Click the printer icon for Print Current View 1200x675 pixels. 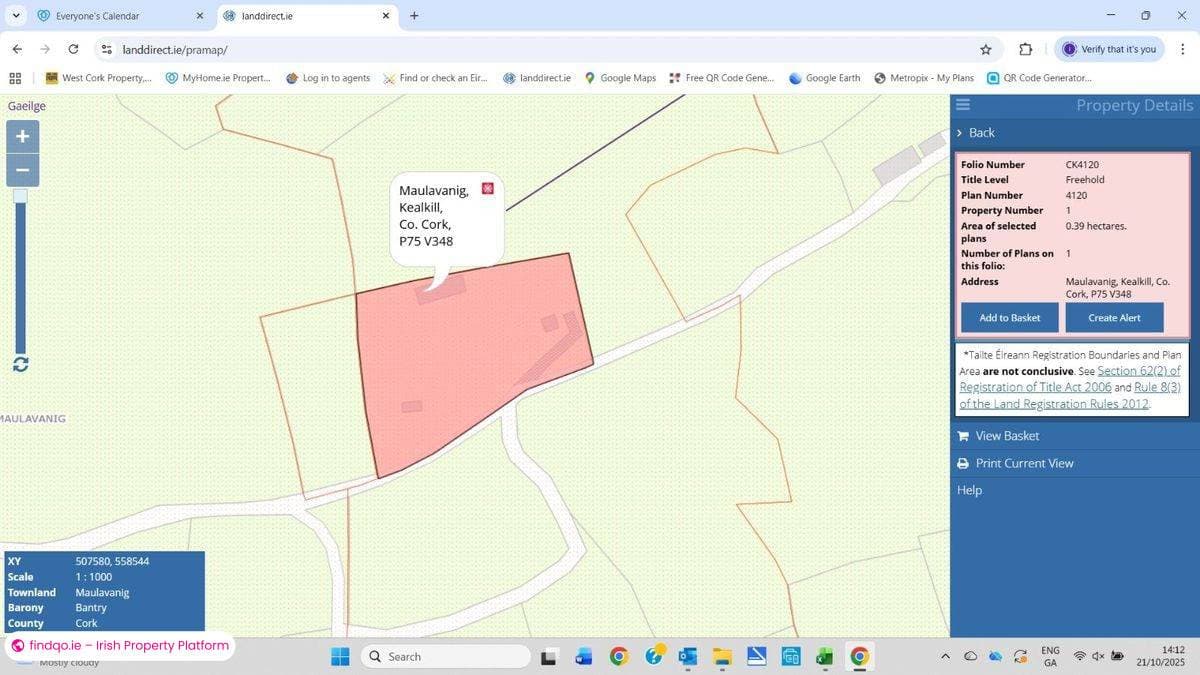(x=962, y=463)
